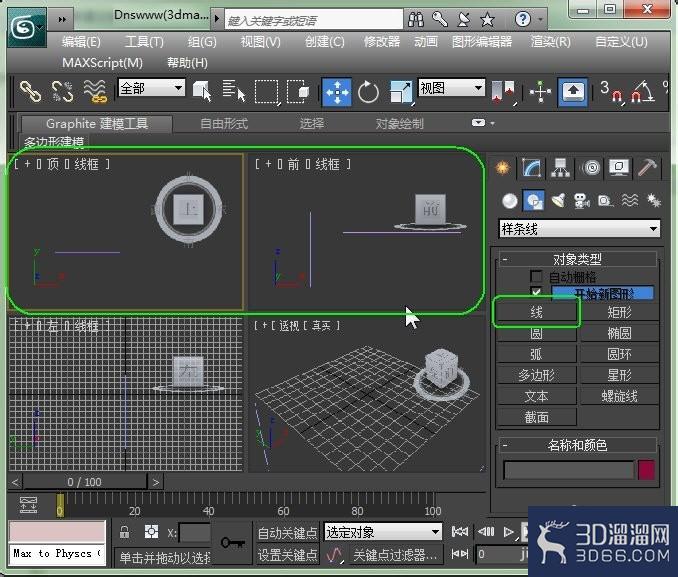678x577 pixels.
Task: Select the Space Warps waves icon
Action: pos(630,201)
